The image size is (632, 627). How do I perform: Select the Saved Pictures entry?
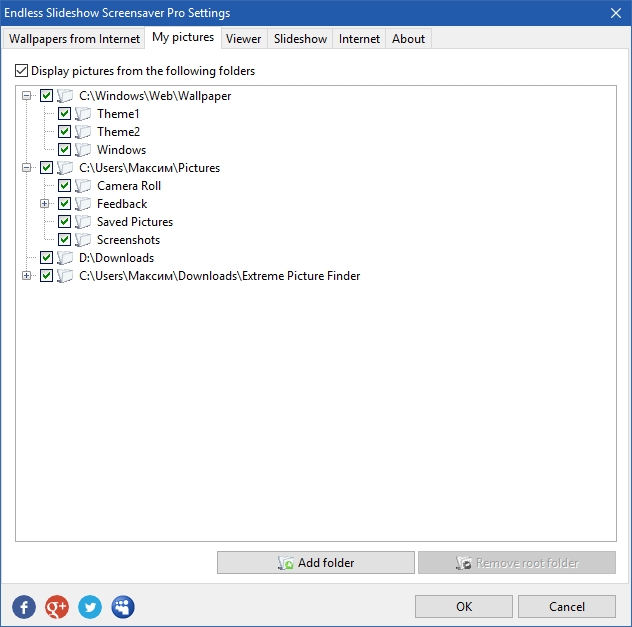[135, 222]
